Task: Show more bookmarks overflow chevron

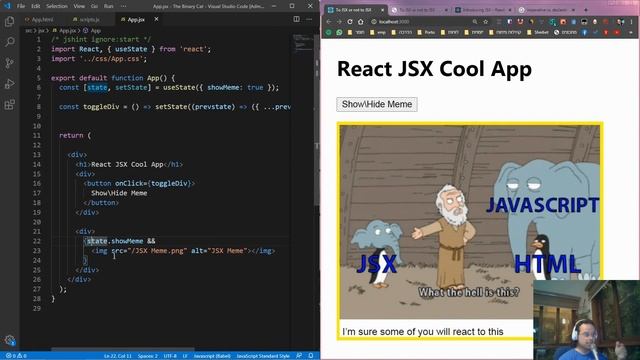Action: [x=631, y=32]
